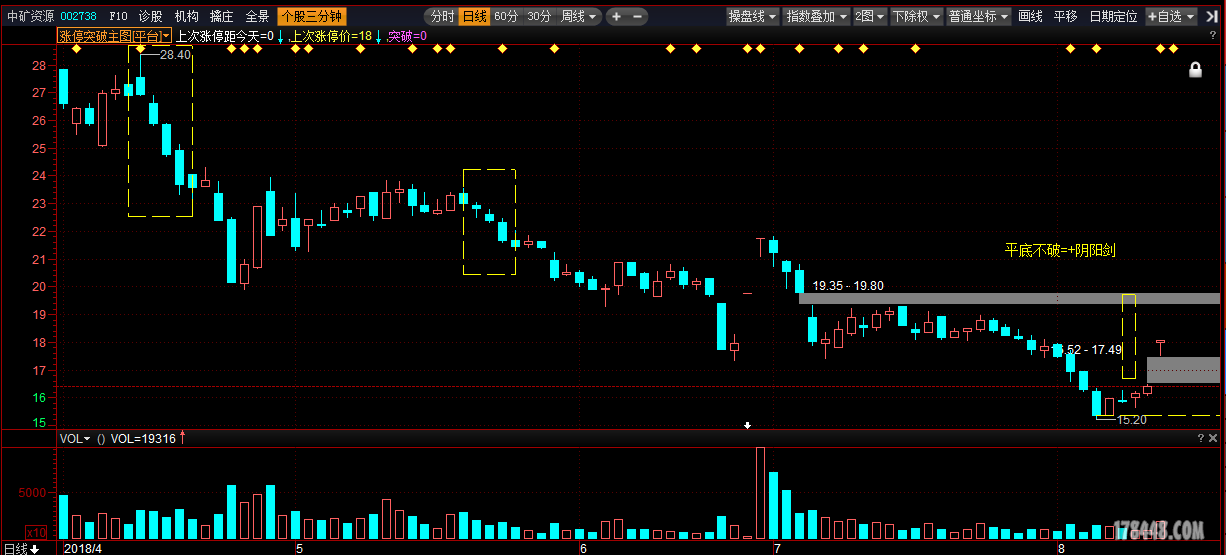Click stock name 中矿资源
The height and width of the screenshot is (555, 1226).
(30, 17)
